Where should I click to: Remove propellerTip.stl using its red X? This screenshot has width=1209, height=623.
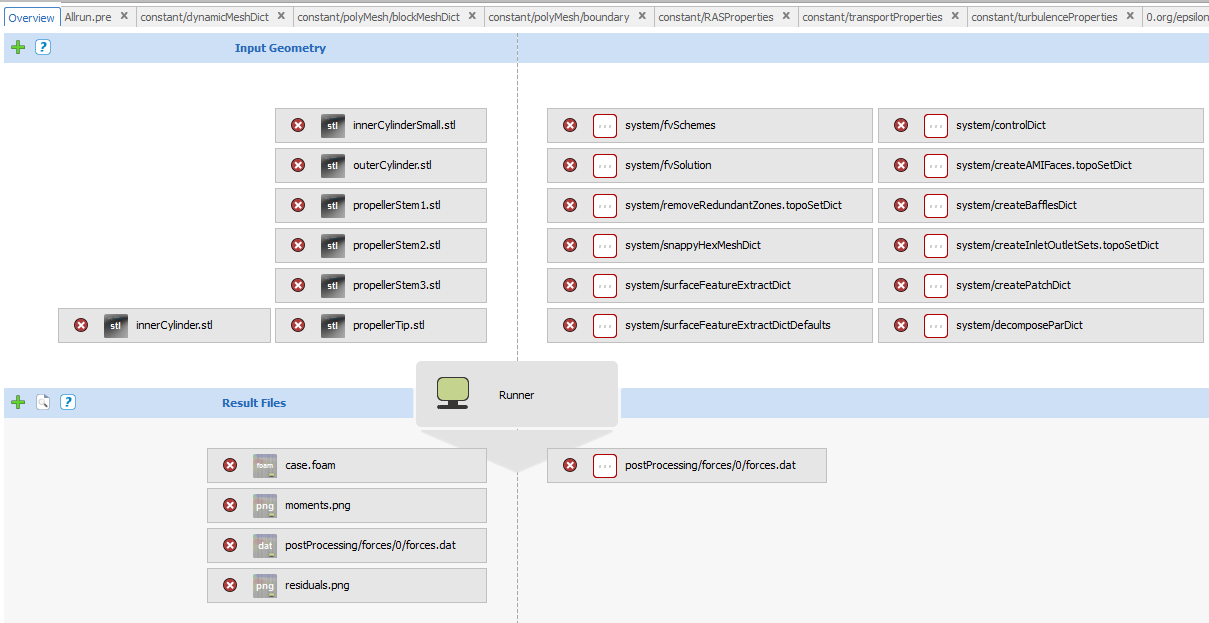click(x=298, y=325)
